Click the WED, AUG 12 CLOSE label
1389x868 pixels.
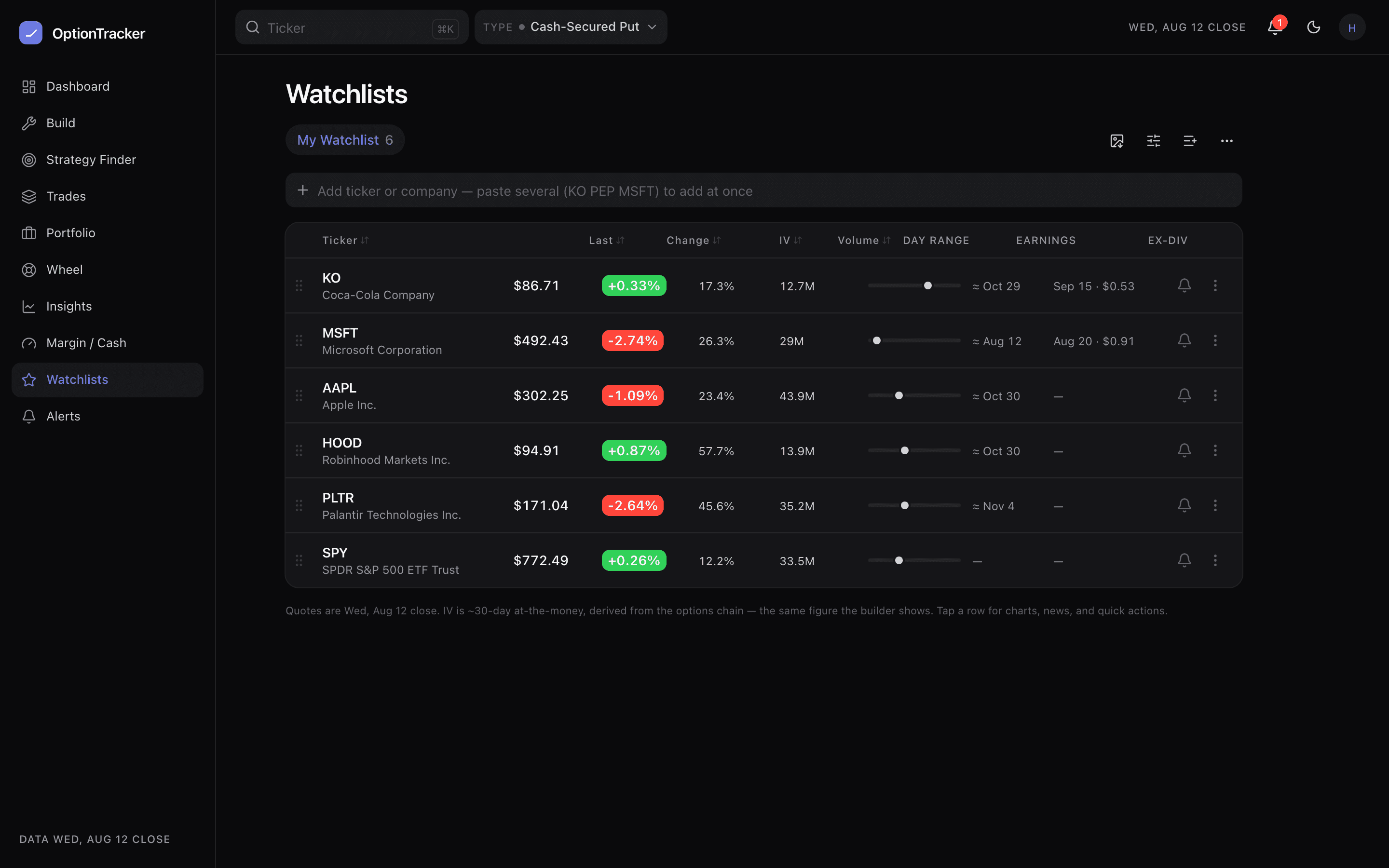click(x=1186, y=27)
